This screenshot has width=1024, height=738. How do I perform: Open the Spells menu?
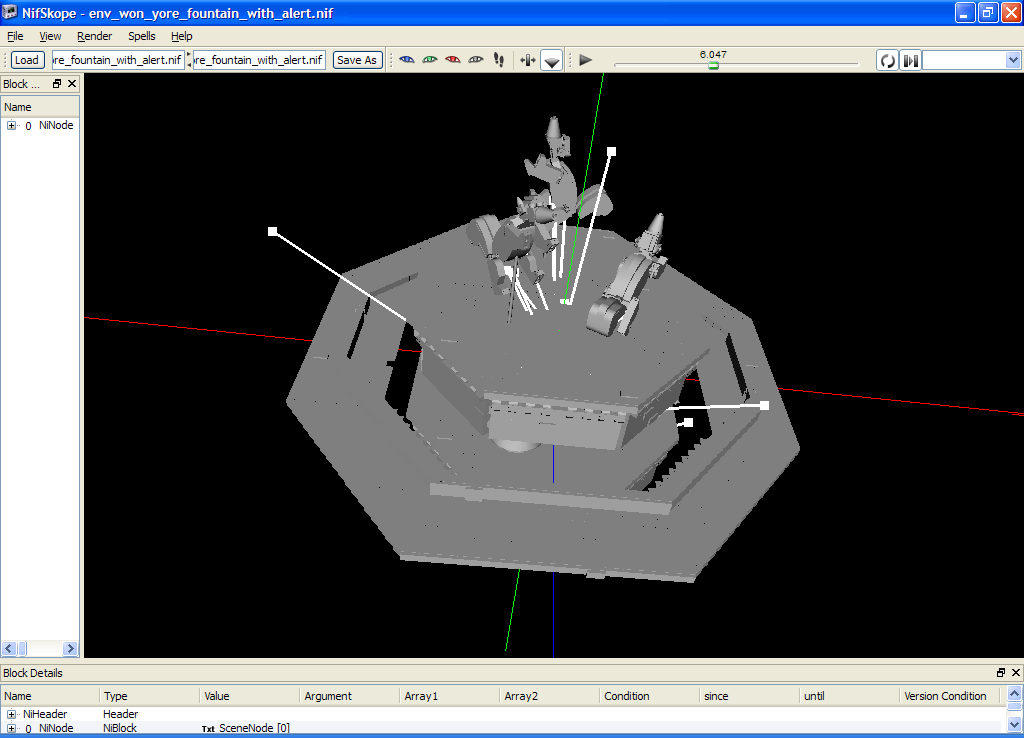point(141,36)
